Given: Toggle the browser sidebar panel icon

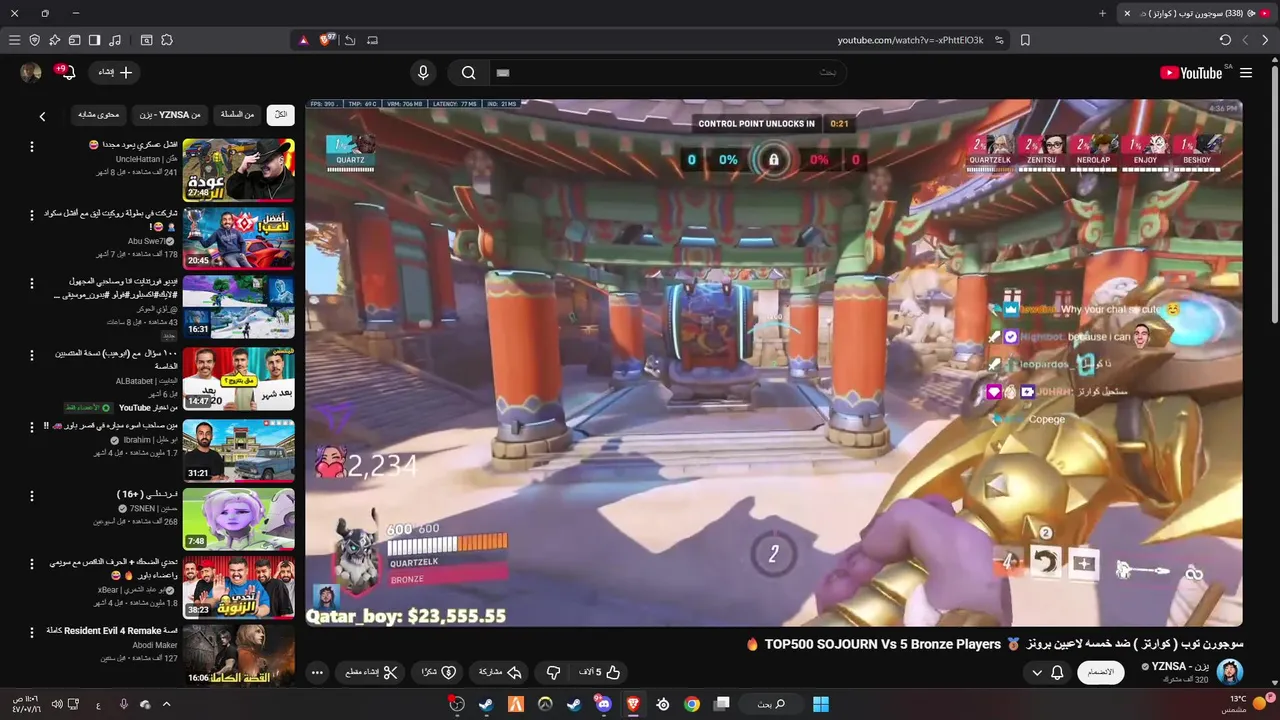Looking at the screenshot, I should click(94, 40).
